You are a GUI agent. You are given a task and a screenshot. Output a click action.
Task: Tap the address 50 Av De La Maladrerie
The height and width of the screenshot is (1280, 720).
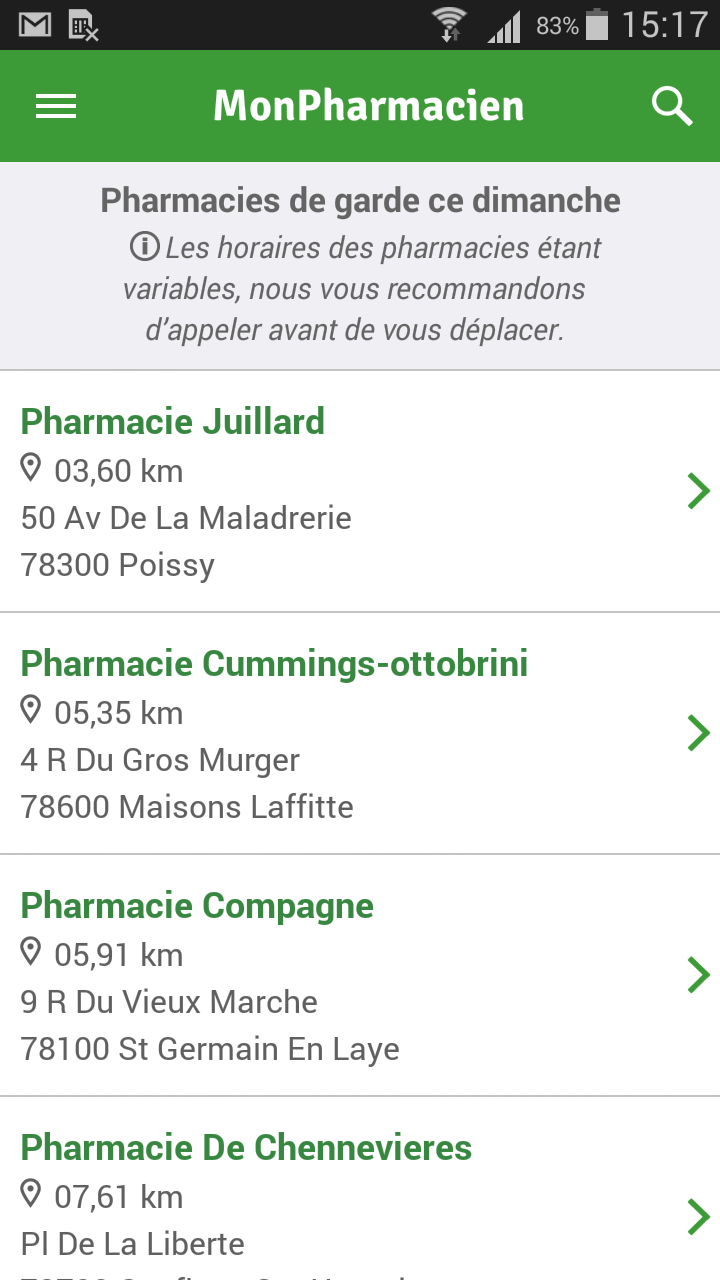pos(186,517)
